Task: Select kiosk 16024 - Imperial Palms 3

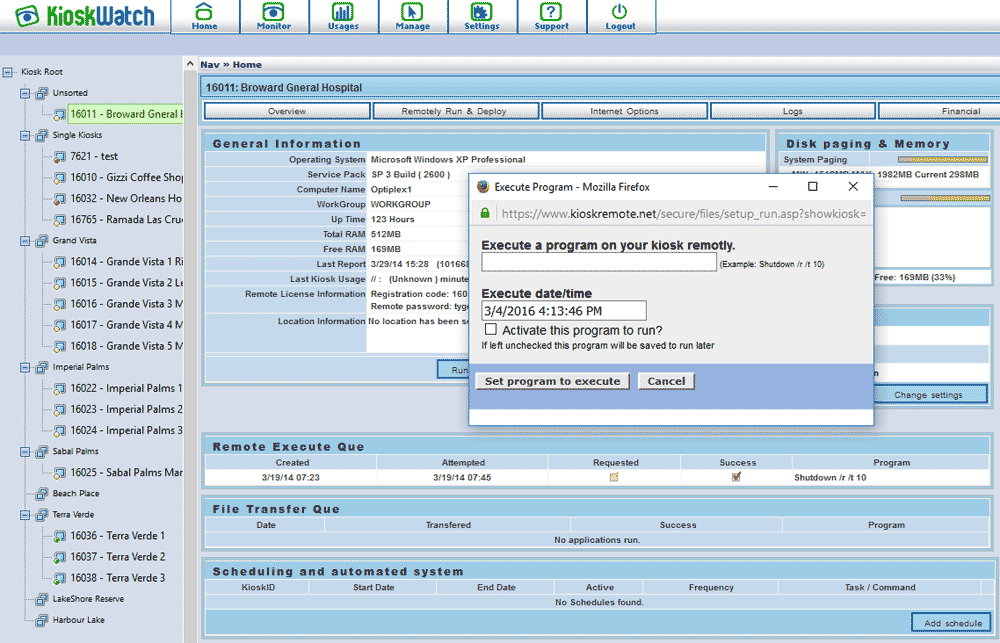Action: (x=126, y=431)
